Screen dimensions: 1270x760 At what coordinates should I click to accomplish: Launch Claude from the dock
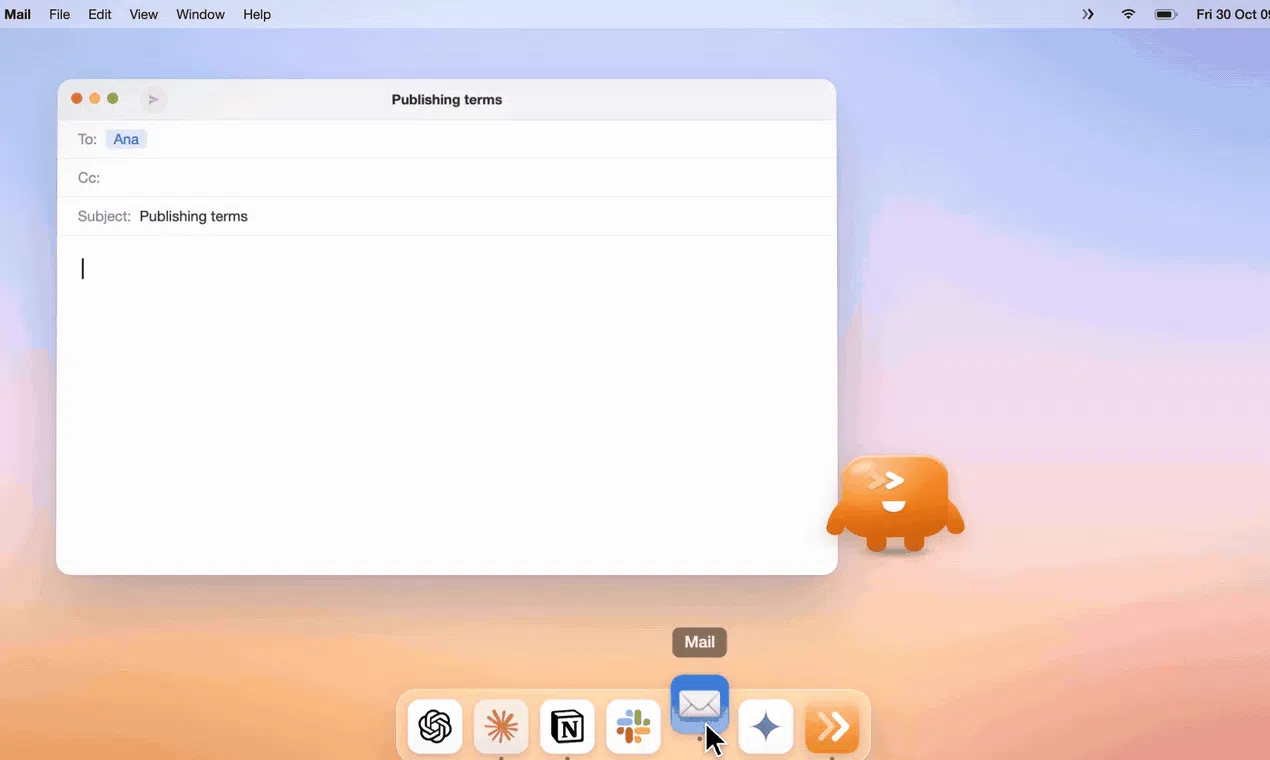501,726
